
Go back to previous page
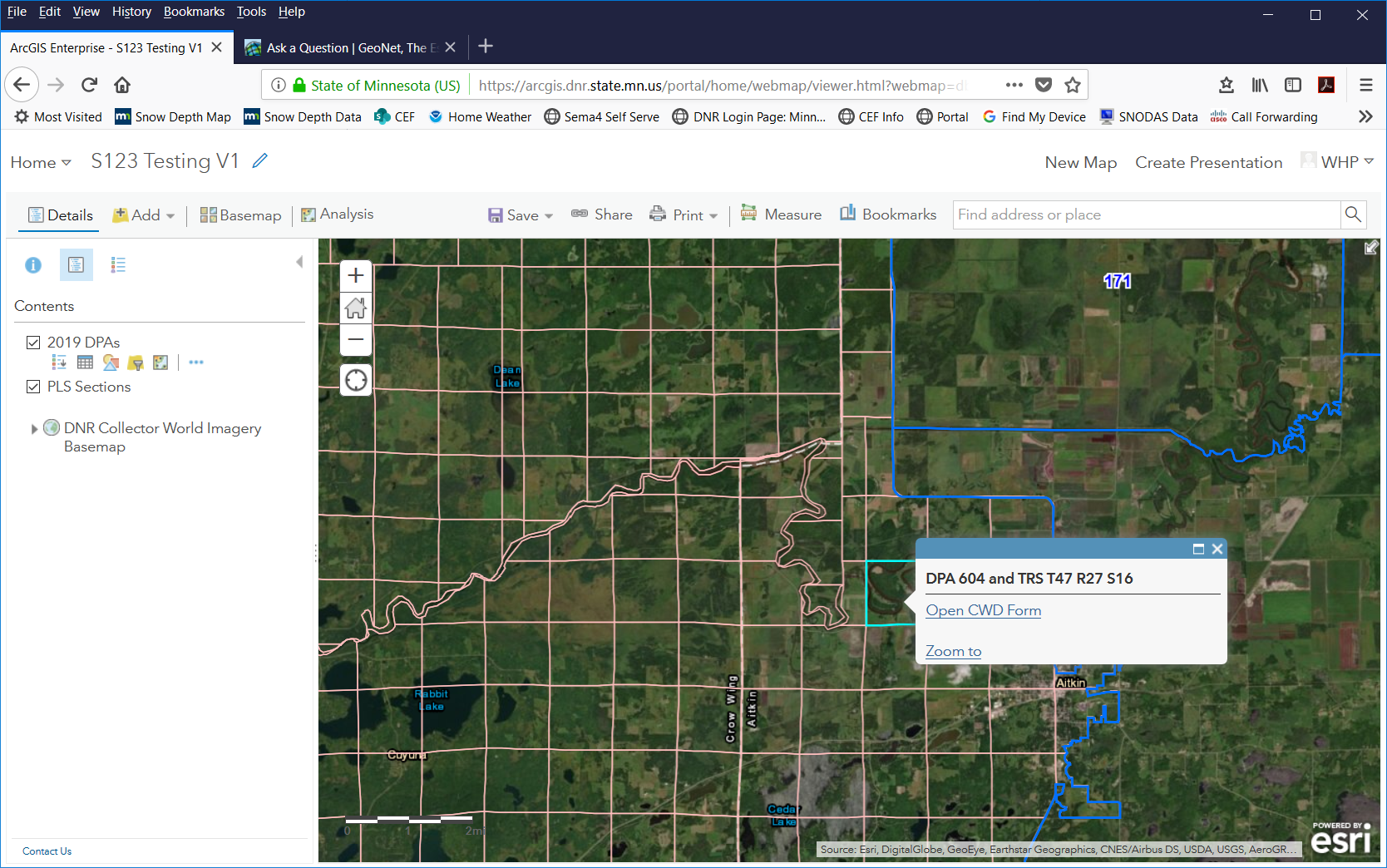pyautogui.click(x=22, y=85)
